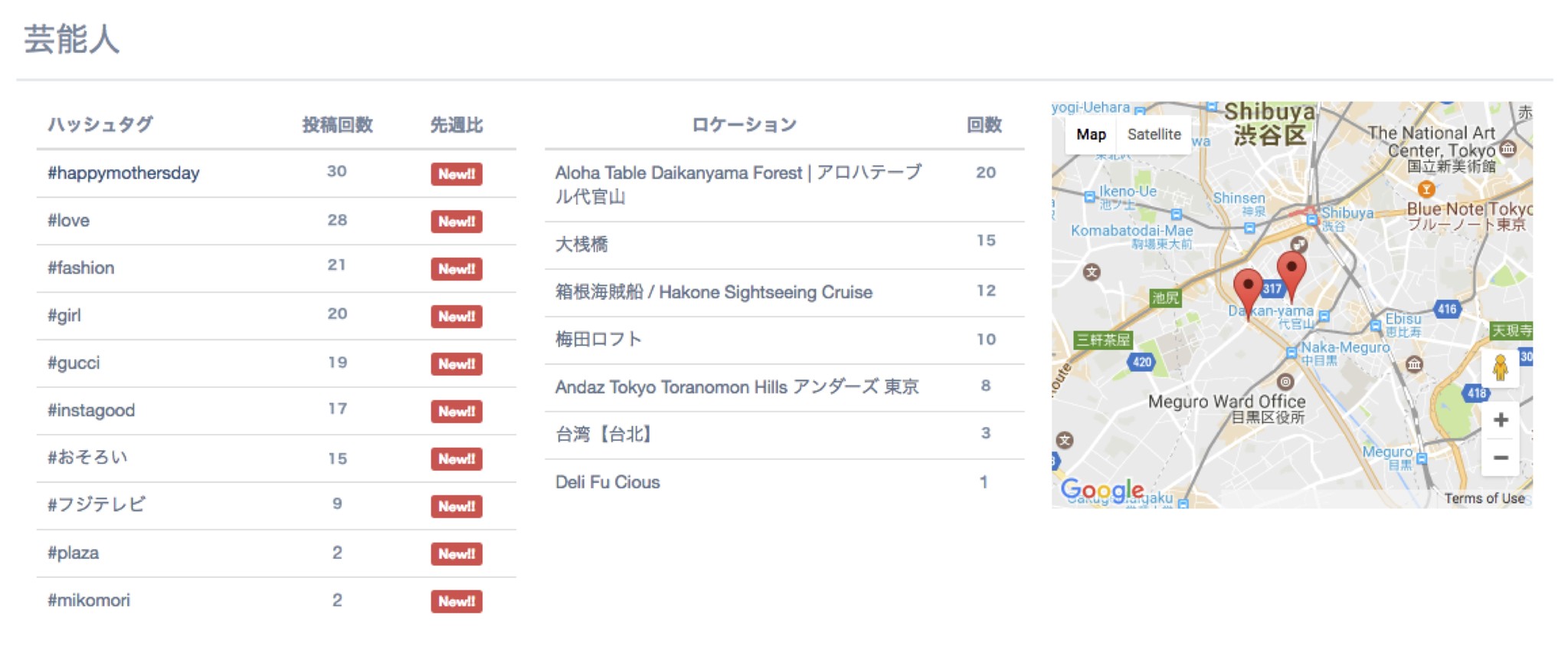Click the Meguro Ward Office marker icon

(x=1285, y=381)
